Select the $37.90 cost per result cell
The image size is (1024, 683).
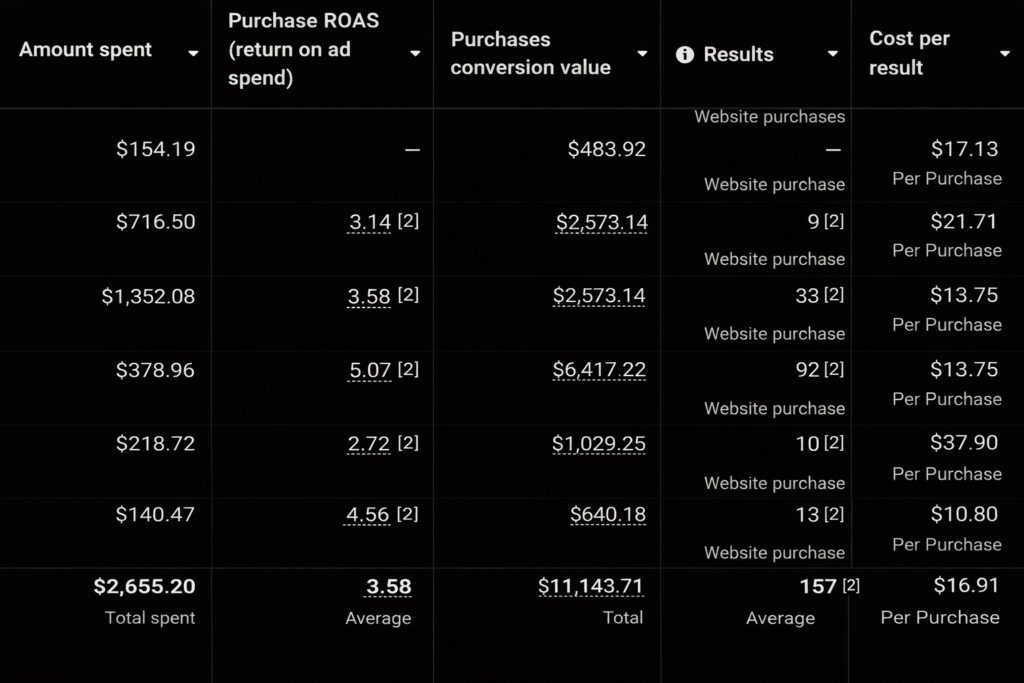[964, 442]
